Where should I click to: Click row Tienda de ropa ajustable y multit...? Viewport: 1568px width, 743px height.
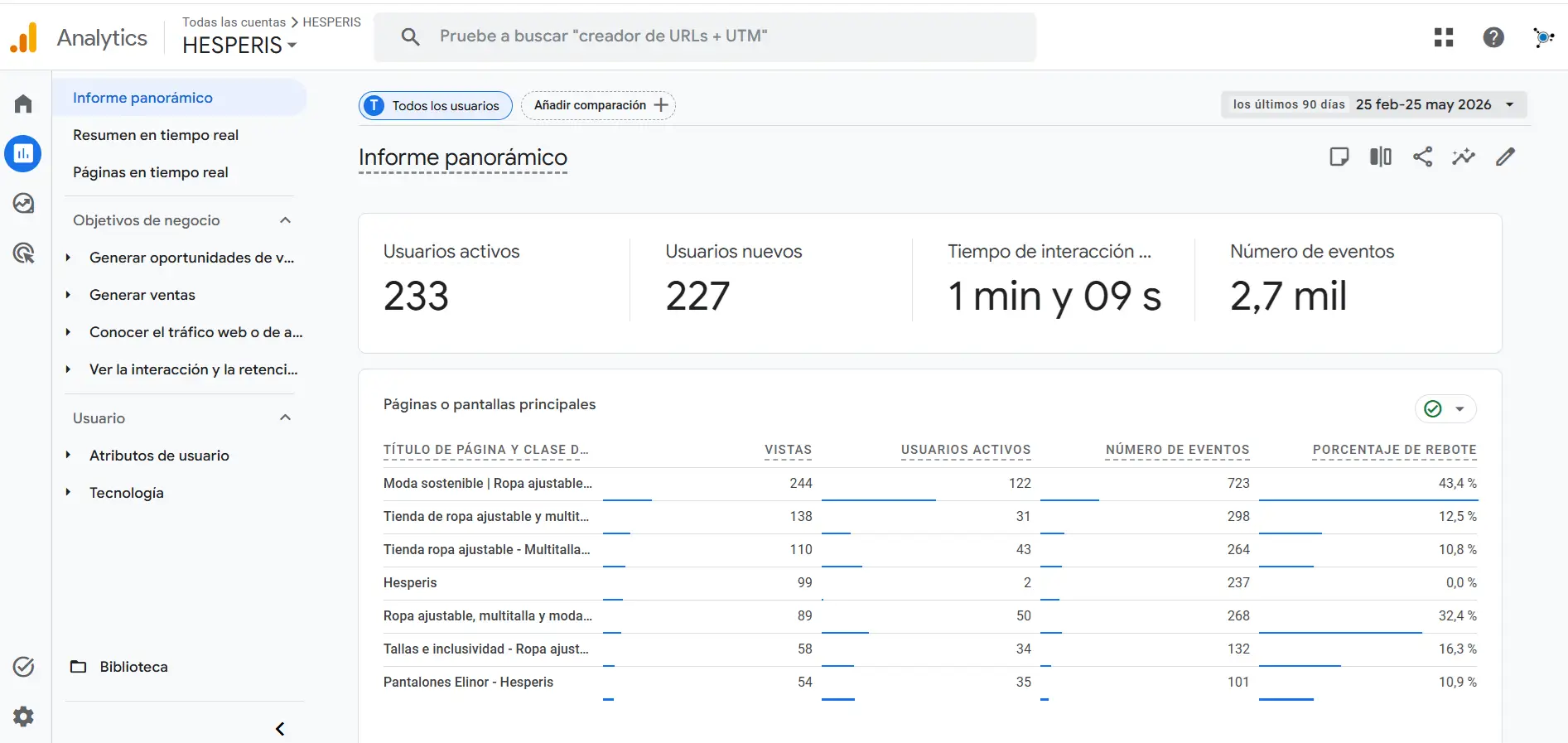pyautogui.click(x=930, y=517)
